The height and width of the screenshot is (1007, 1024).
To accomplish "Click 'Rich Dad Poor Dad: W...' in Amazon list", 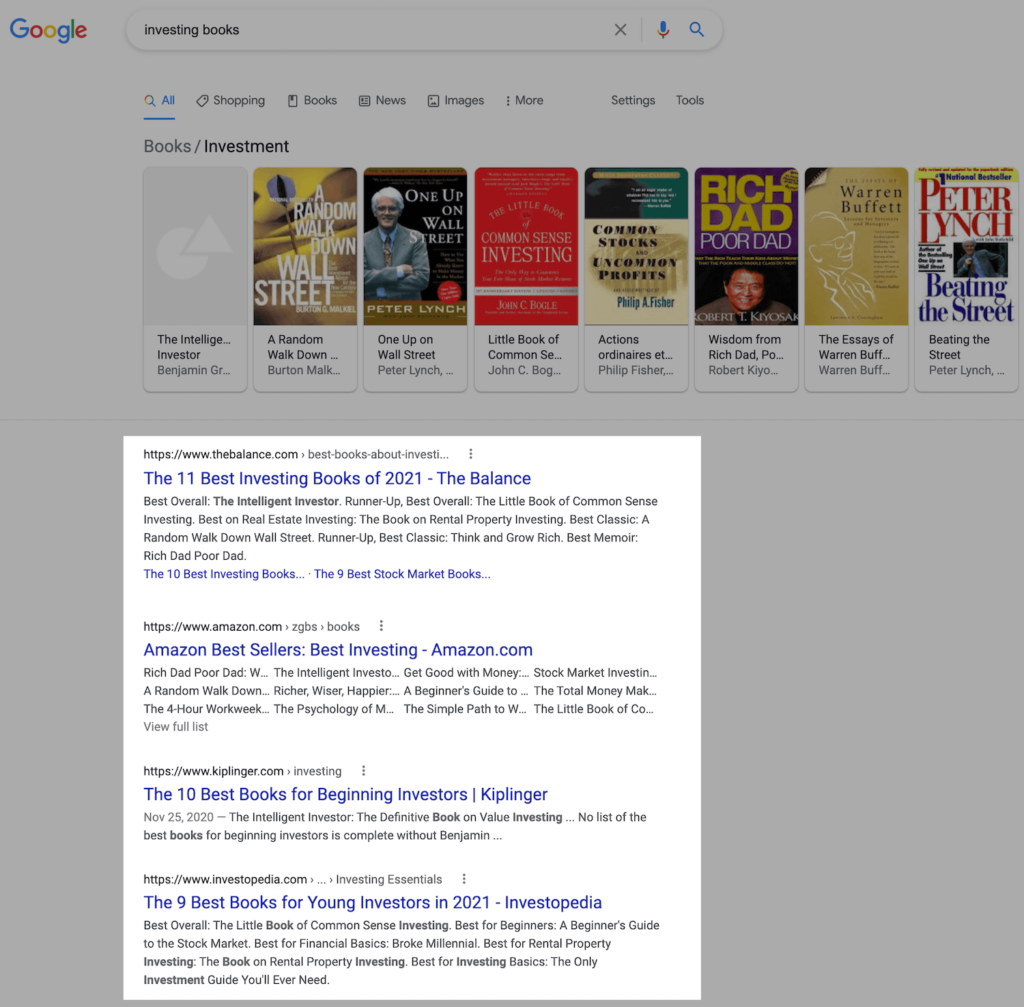I will 206,673.
